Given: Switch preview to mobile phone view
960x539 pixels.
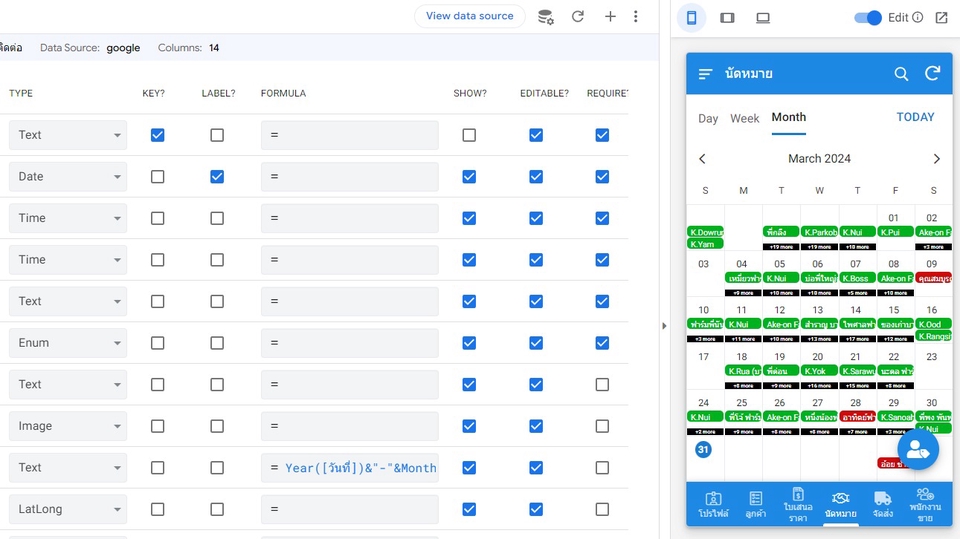Looking at the screenshot, I should pyautogui.click(x=691, y=18).
